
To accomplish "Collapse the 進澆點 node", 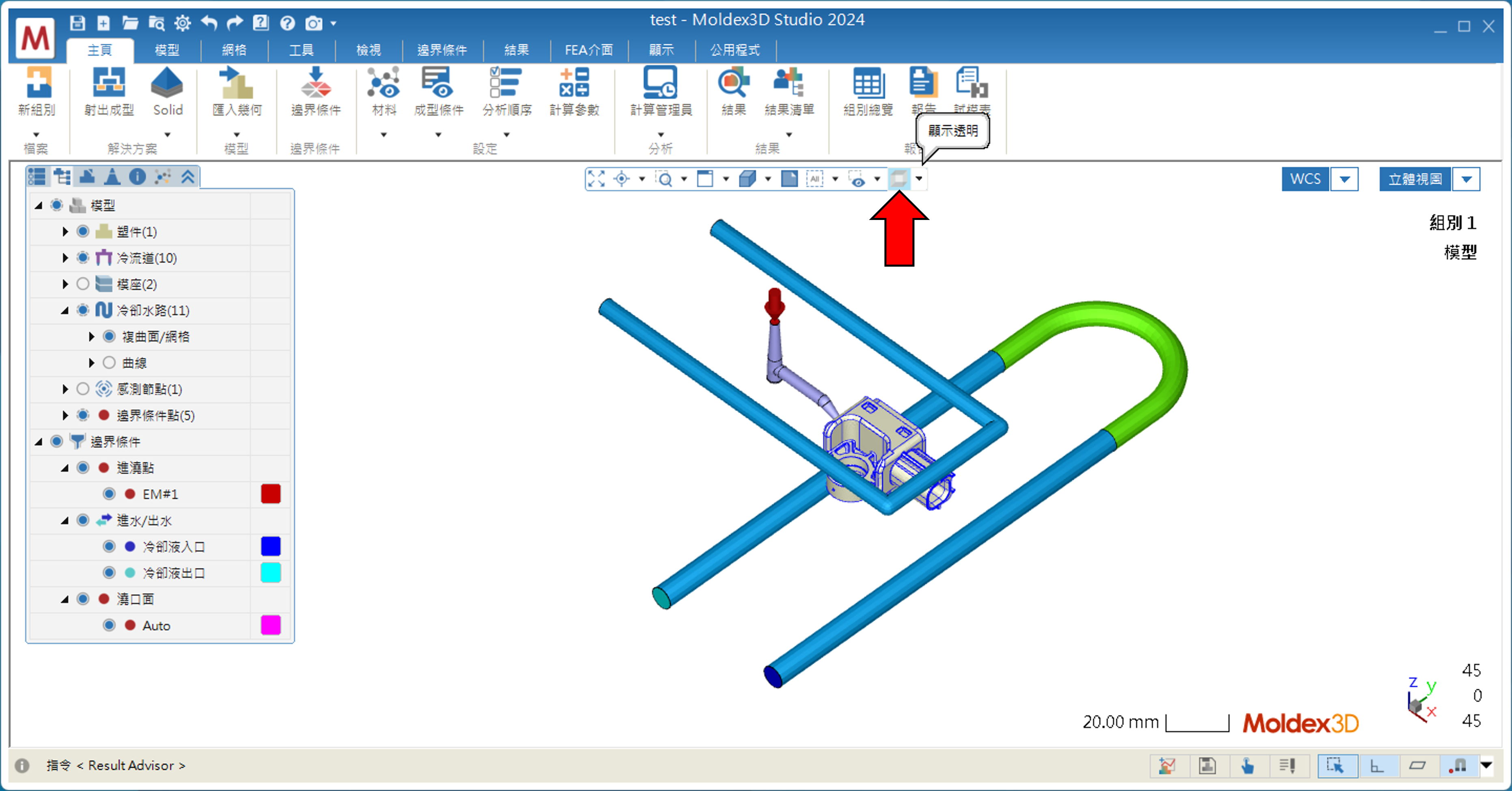I will pos(65,468).
